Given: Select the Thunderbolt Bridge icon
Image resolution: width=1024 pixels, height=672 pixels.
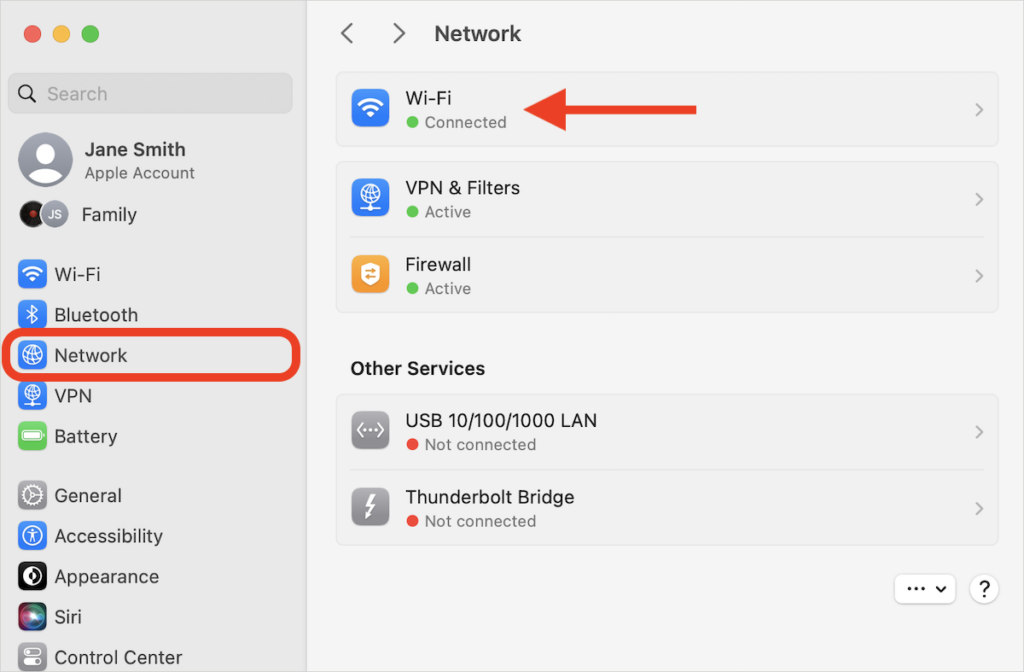Looking at the screenshot, I should point(370,507).
